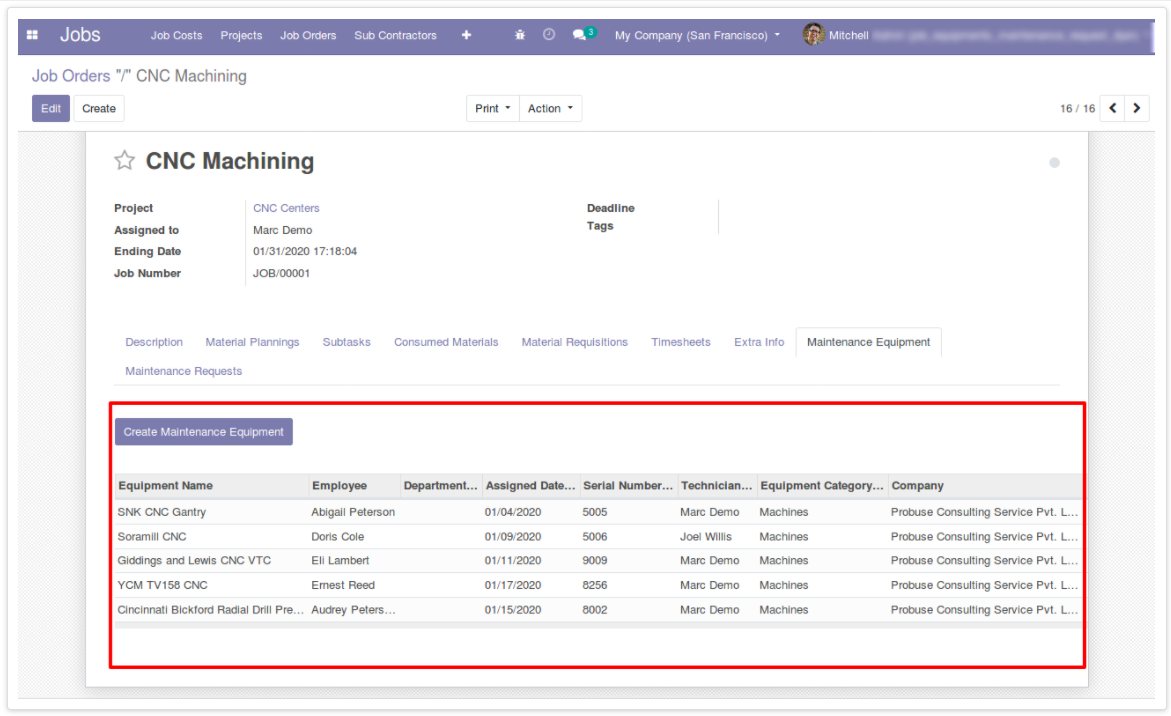Click Mitchell user avatar
Screen dimensions: 1171x716
(x=813, y=35)
